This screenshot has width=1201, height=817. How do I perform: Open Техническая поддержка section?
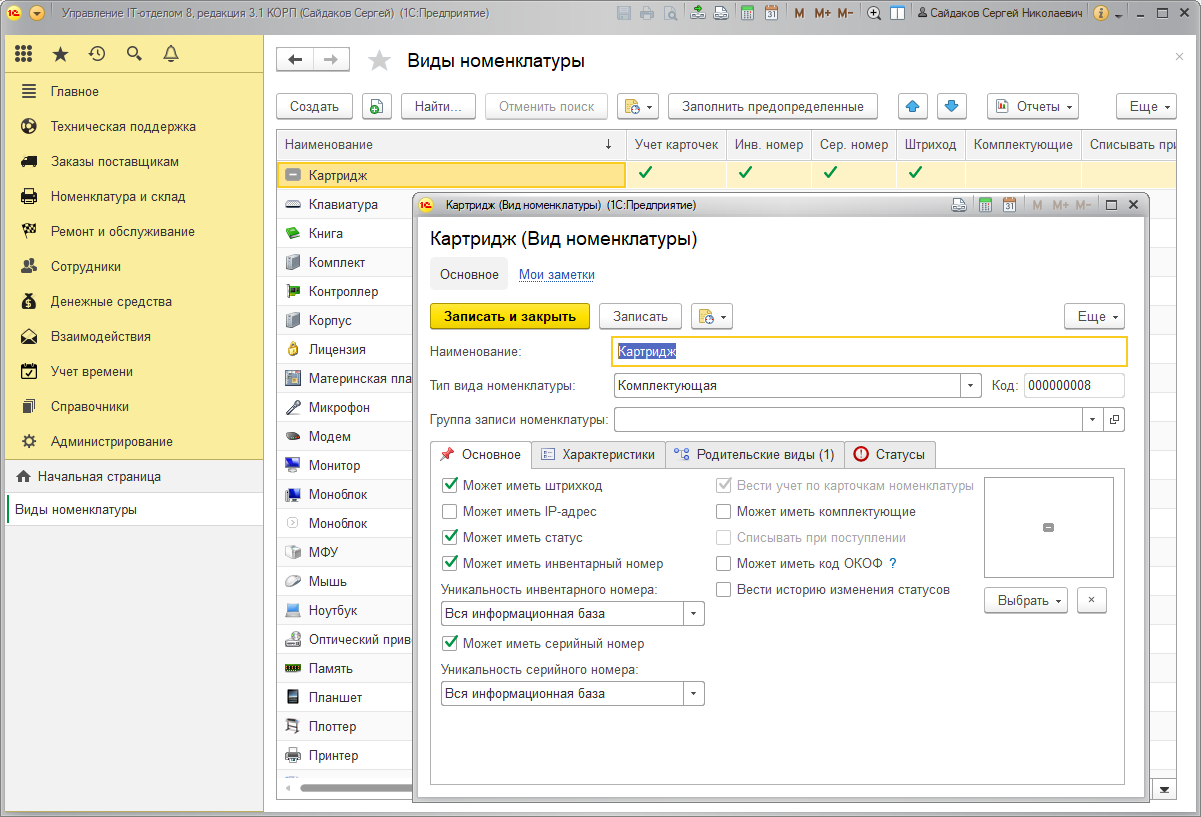tap(123, 126)
